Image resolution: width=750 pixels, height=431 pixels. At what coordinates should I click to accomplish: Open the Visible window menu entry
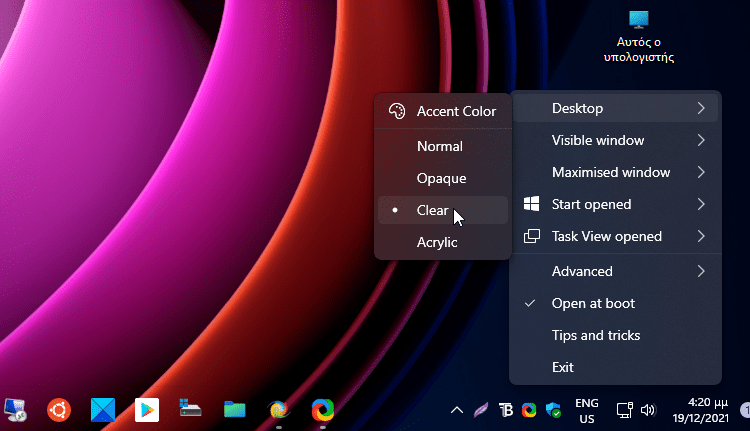tap(615, 140)
